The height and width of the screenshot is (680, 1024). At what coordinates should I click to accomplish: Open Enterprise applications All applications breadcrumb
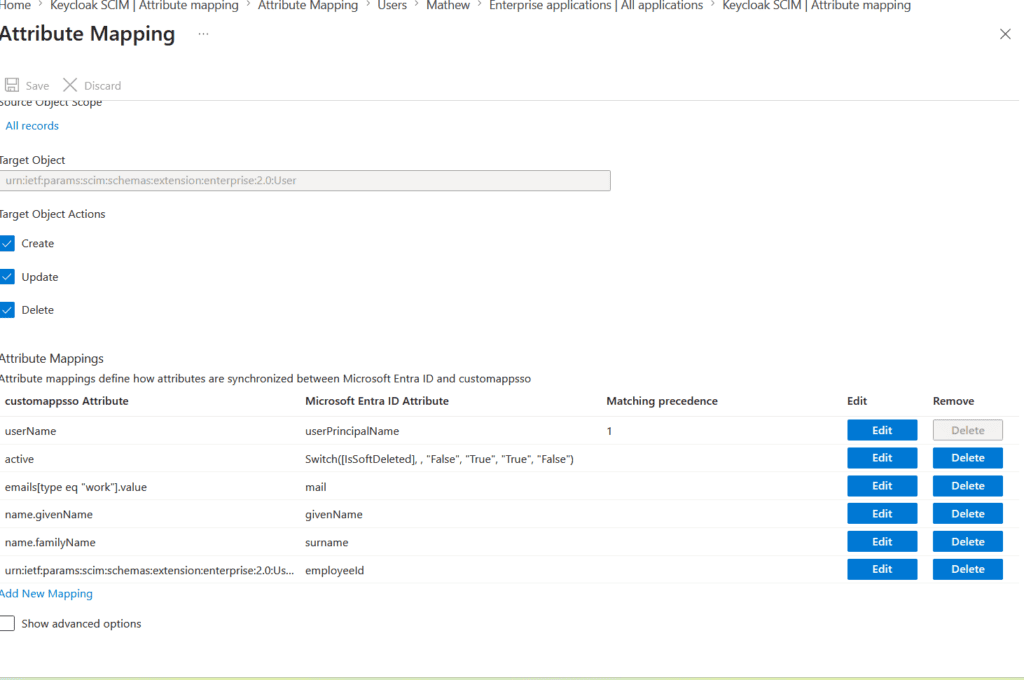click(x=596, y=5)
